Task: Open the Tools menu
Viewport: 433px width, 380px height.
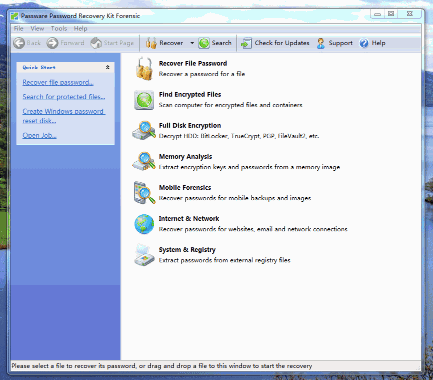Action: coord(59,29)
